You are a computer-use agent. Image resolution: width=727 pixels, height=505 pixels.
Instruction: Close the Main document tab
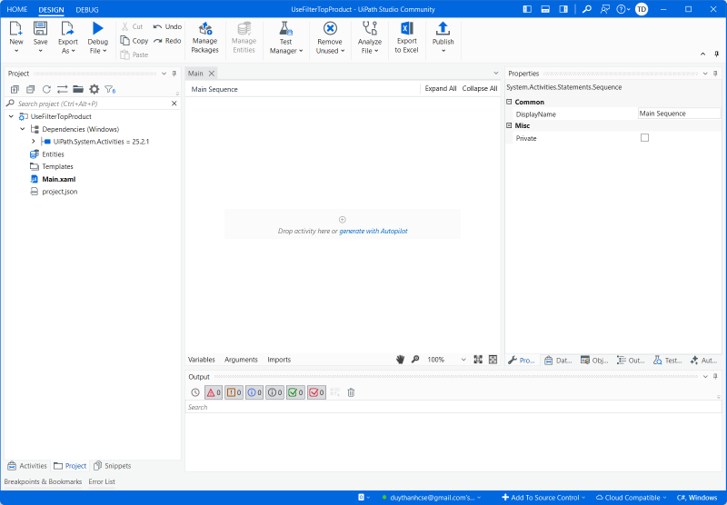pyautogui.click(x=211, y=73)
